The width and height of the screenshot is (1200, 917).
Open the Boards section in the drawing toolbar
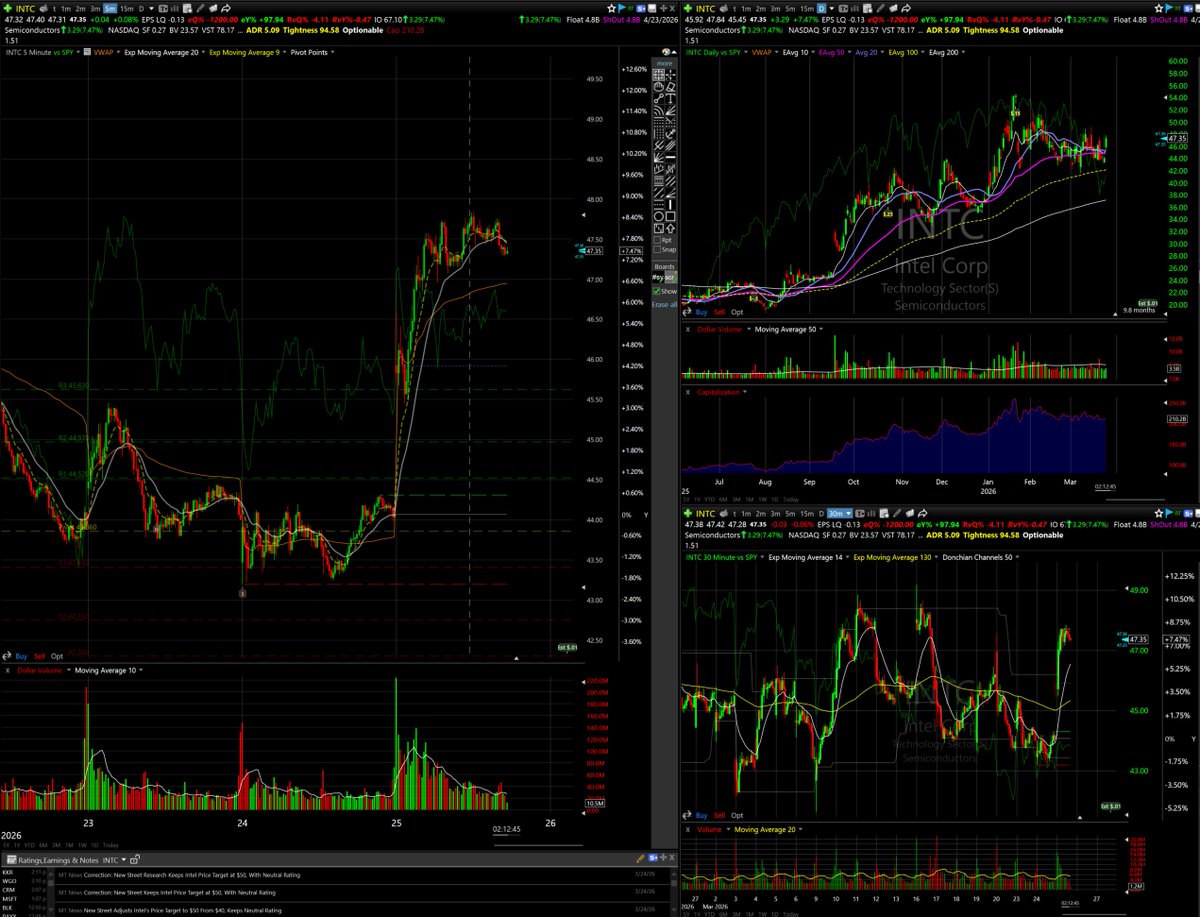[664, 267]
